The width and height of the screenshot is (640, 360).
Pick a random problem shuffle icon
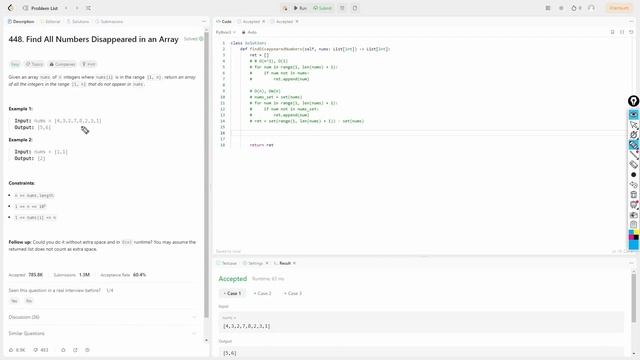(x=88, y=8)
